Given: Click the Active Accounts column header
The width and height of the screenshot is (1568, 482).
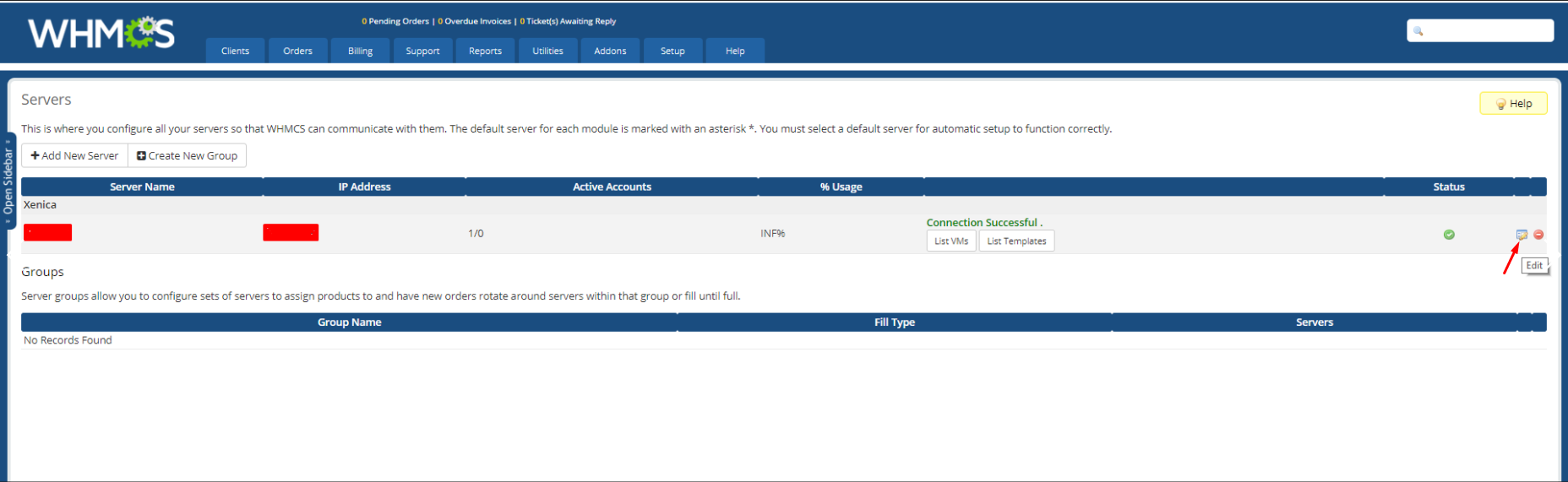Looking at the screenshot, I should pos(612,187).
